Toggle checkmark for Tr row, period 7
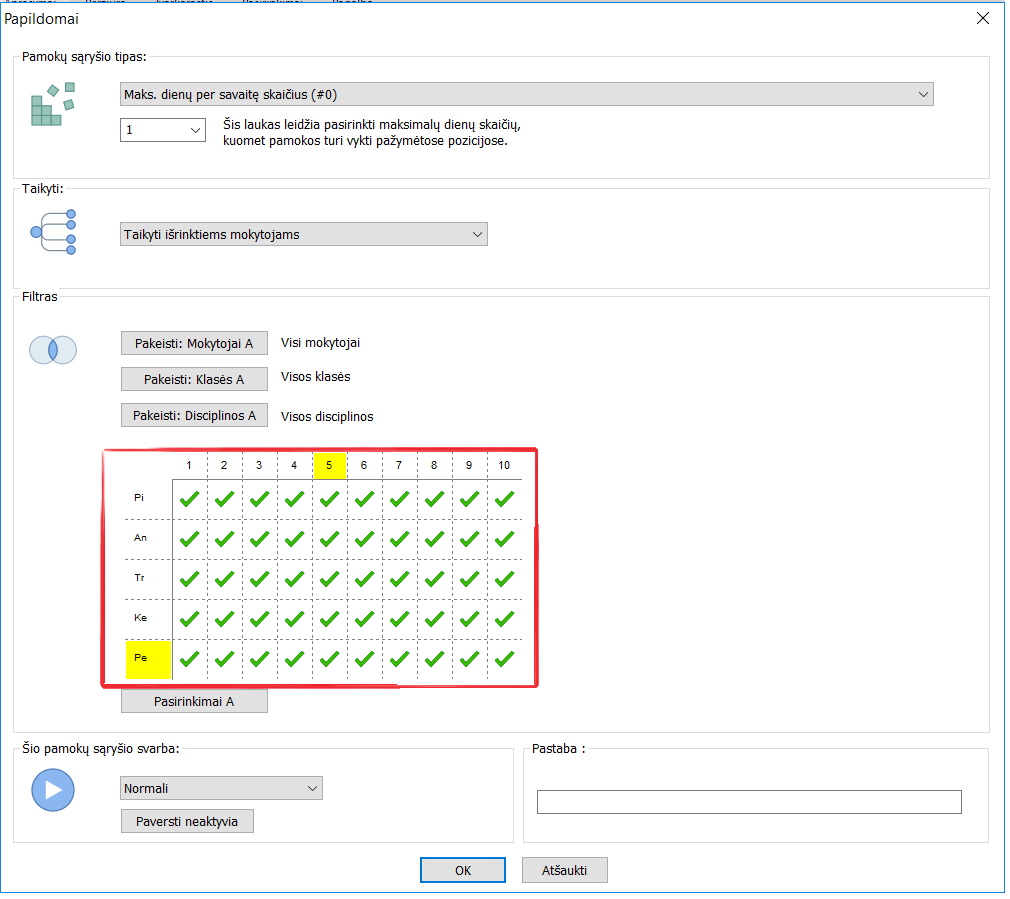Screen dimensions: 1010x899 point(399,579)
